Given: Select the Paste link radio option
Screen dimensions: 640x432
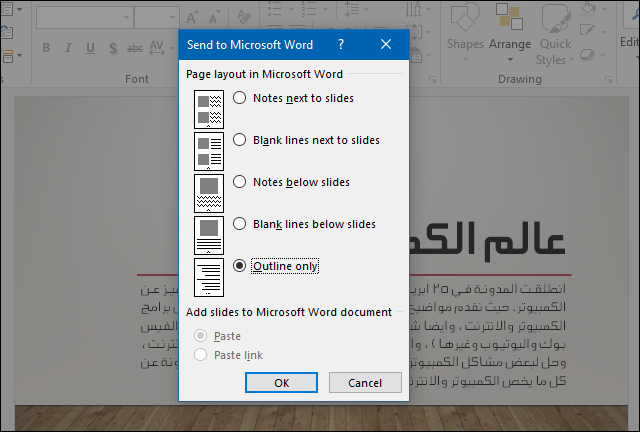Looking at the screenshot, I should click(x=200, y=355).
